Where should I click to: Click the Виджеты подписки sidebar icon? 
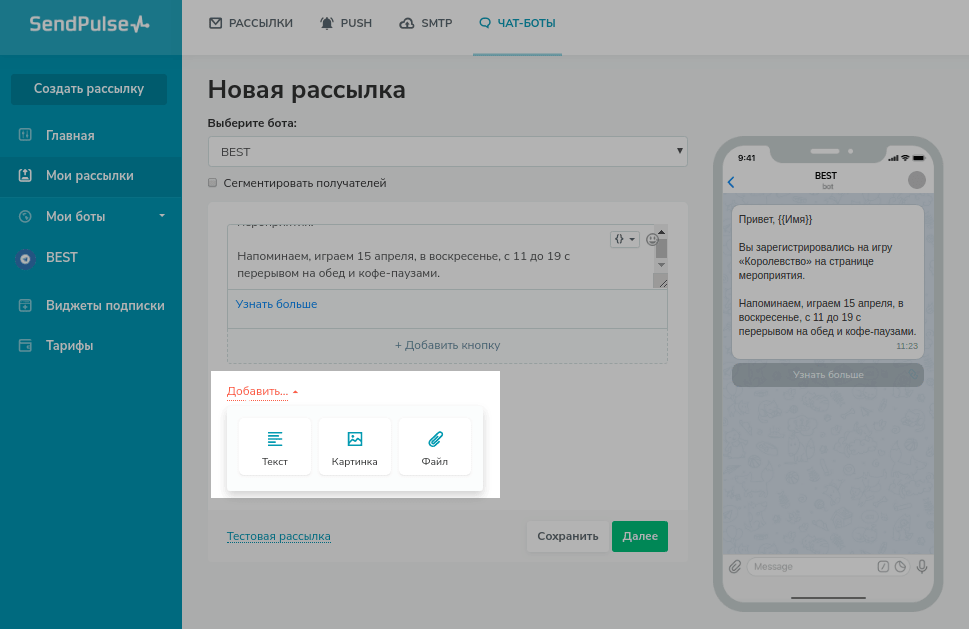coord(25,305)
